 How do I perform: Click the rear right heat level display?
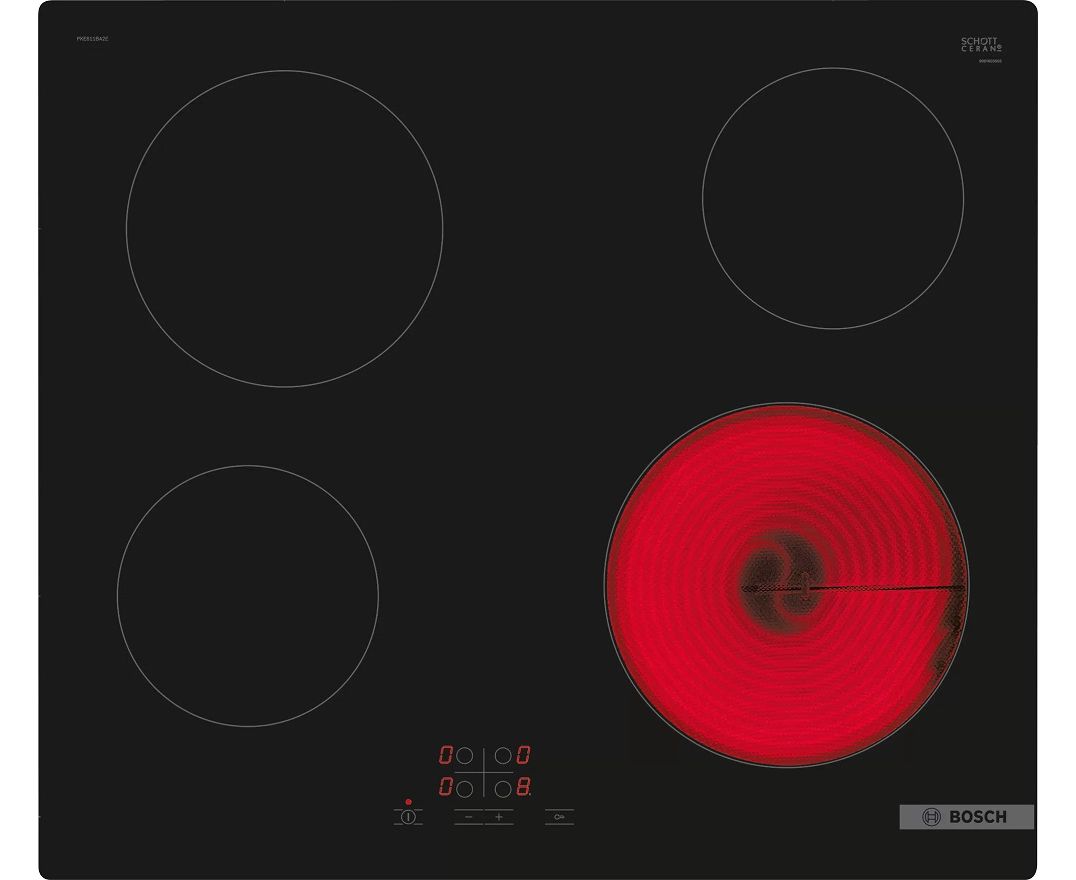click(523, 756)
